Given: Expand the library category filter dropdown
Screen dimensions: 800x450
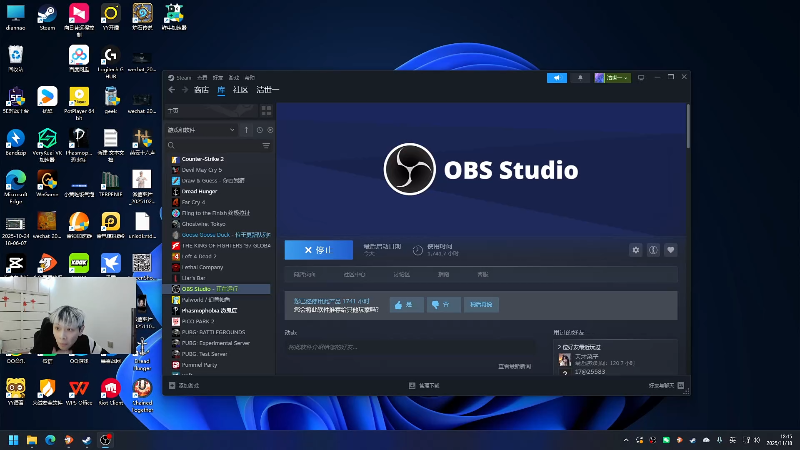Looking at the screenshot, I should tap(201, 130).
